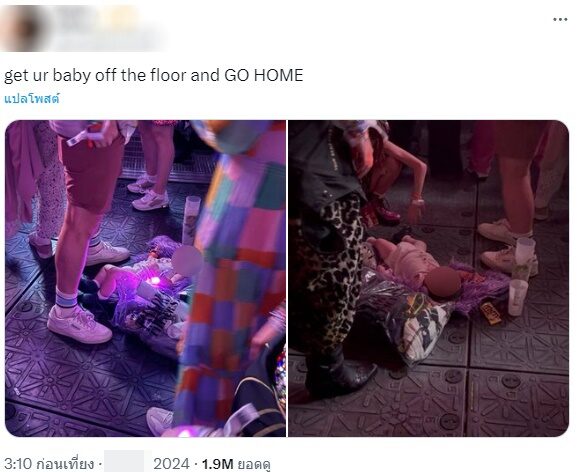The width and height of the screenshot is (586, 472).
Task: Open the right photo of the tweet
Action: pyautogui.click(x=429, y=278)
